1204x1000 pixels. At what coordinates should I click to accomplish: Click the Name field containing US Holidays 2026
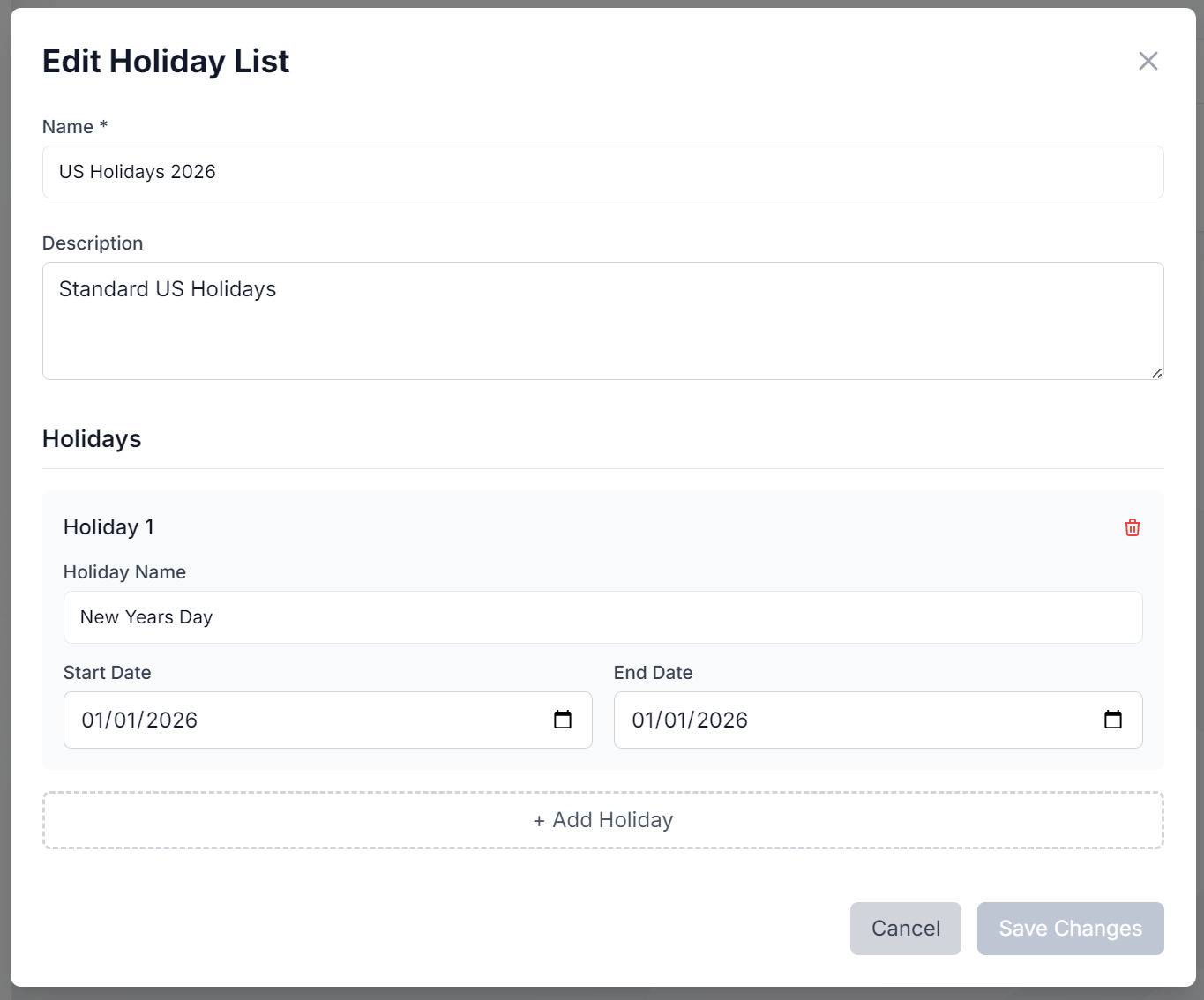tap(602, 172)
